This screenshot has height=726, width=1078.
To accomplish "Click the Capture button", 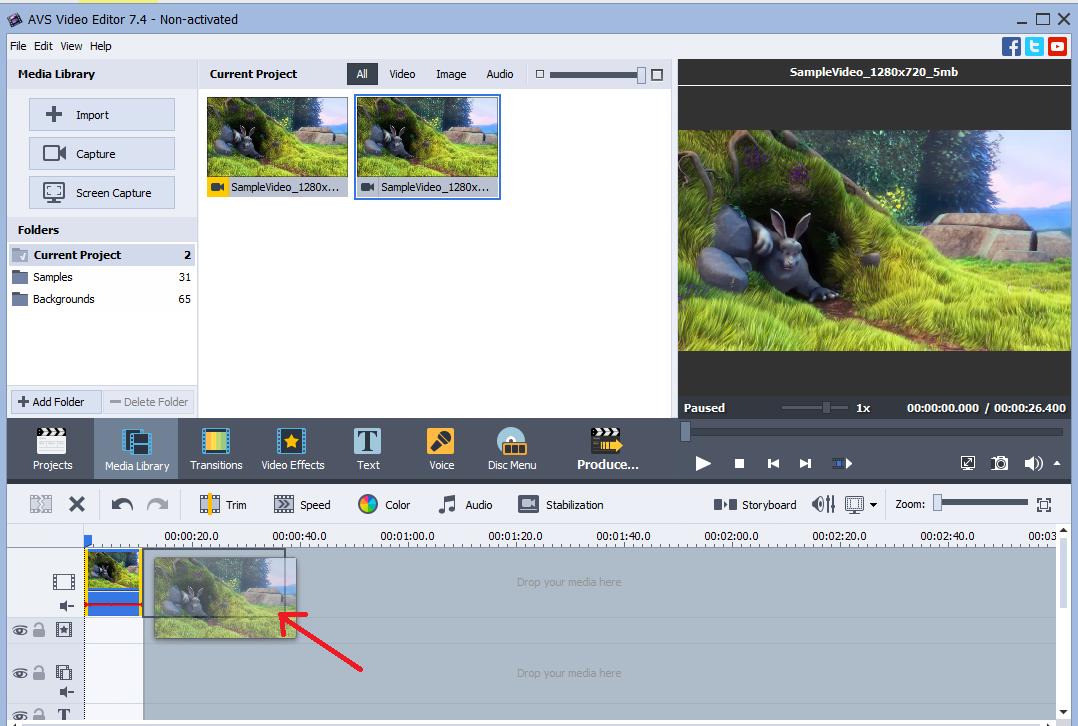I will 102,153.
